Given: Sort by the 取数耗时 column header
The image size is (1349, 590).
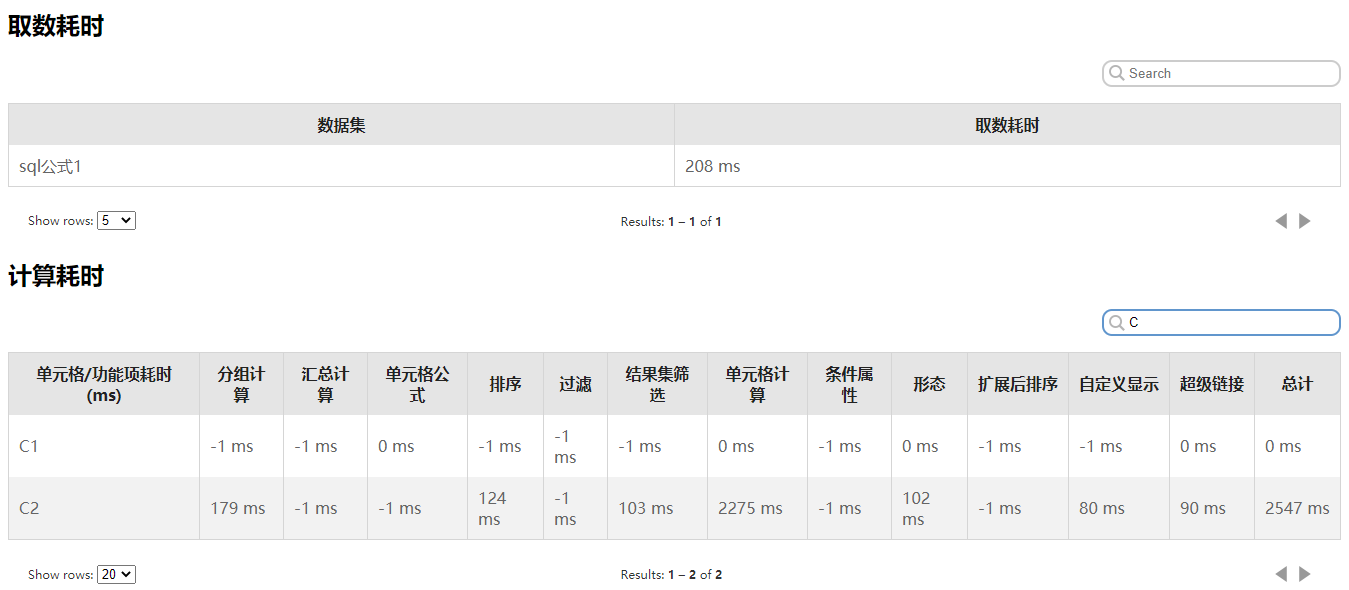Looking at the screenshot, I should pyautogui.click(x=1007, y=125).
